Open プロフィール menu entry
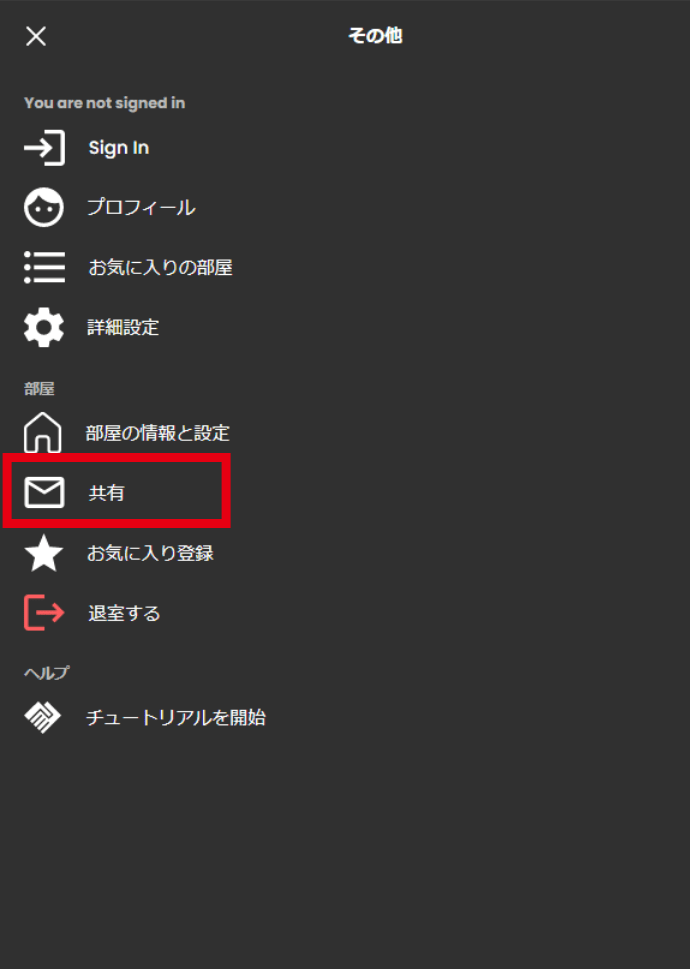The width and height of the screenshot is (690, 969). point(141,207)
